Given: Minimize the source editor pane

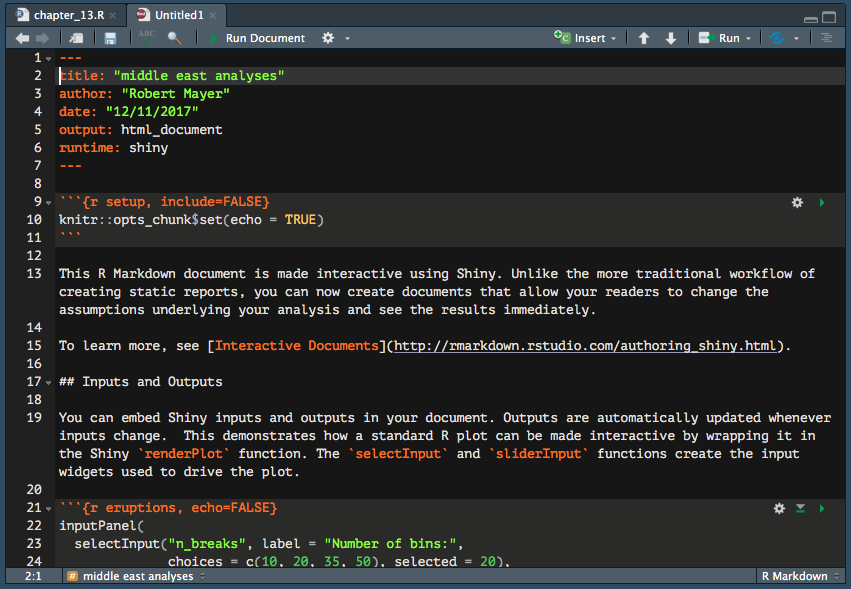Looking at the screenshot, I should pos(811,19).
